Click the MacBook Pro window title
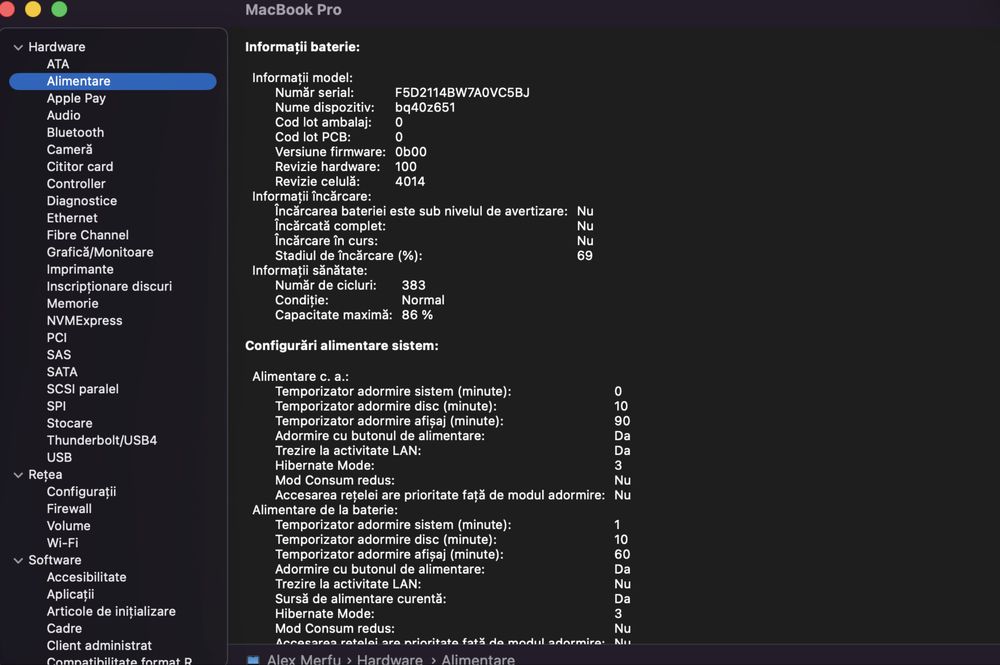This screenshot has height=665, width=1000. pyautogui.click(x=293, y=10)
